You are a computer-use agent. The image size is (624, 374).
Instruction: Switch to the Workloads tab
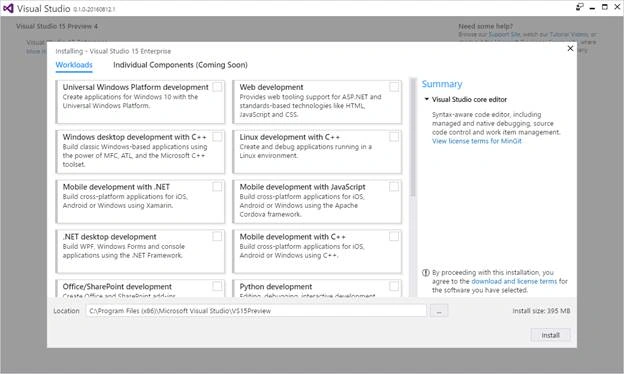pyautogui.click(x=74, y=65)
